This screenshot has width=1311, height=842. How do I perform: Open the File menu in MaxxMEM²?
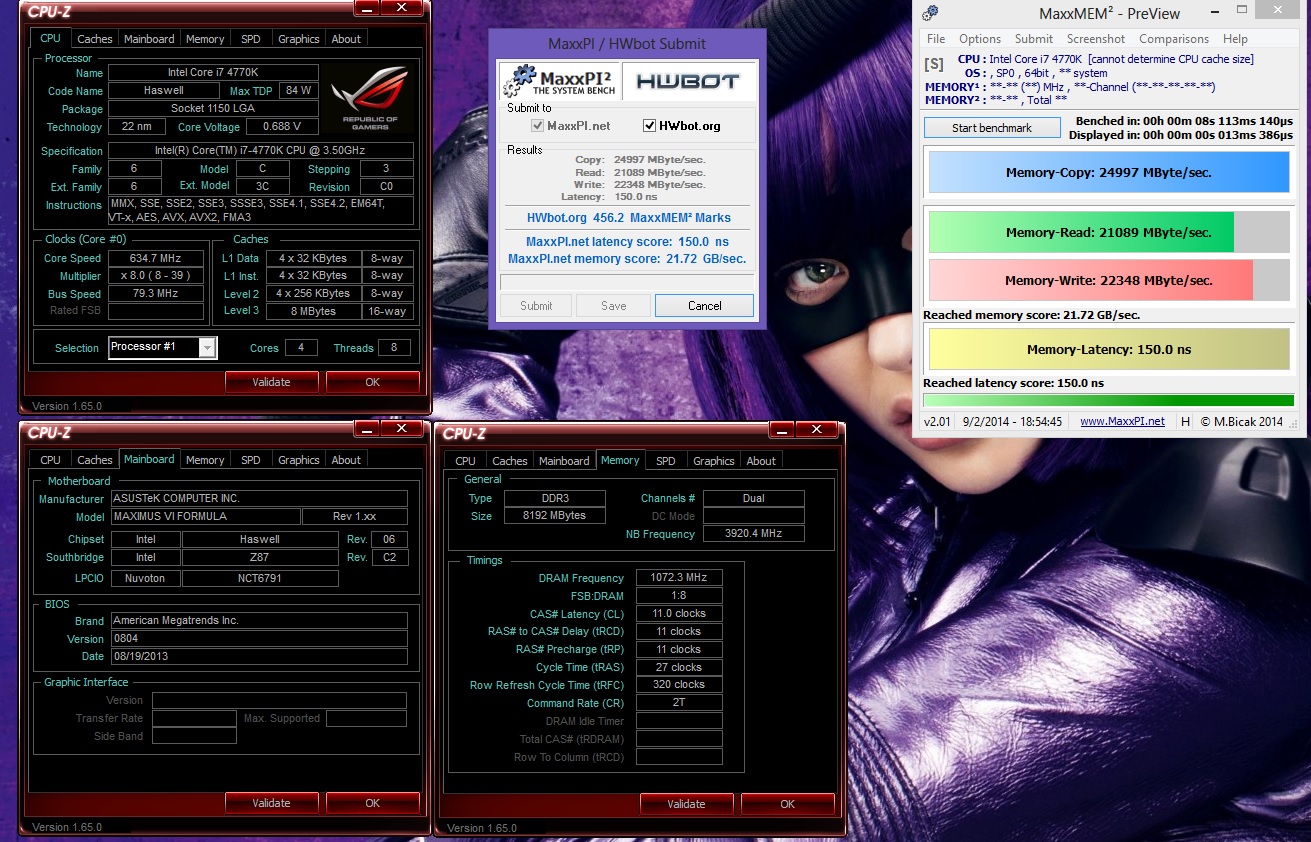tap(936, 39)
